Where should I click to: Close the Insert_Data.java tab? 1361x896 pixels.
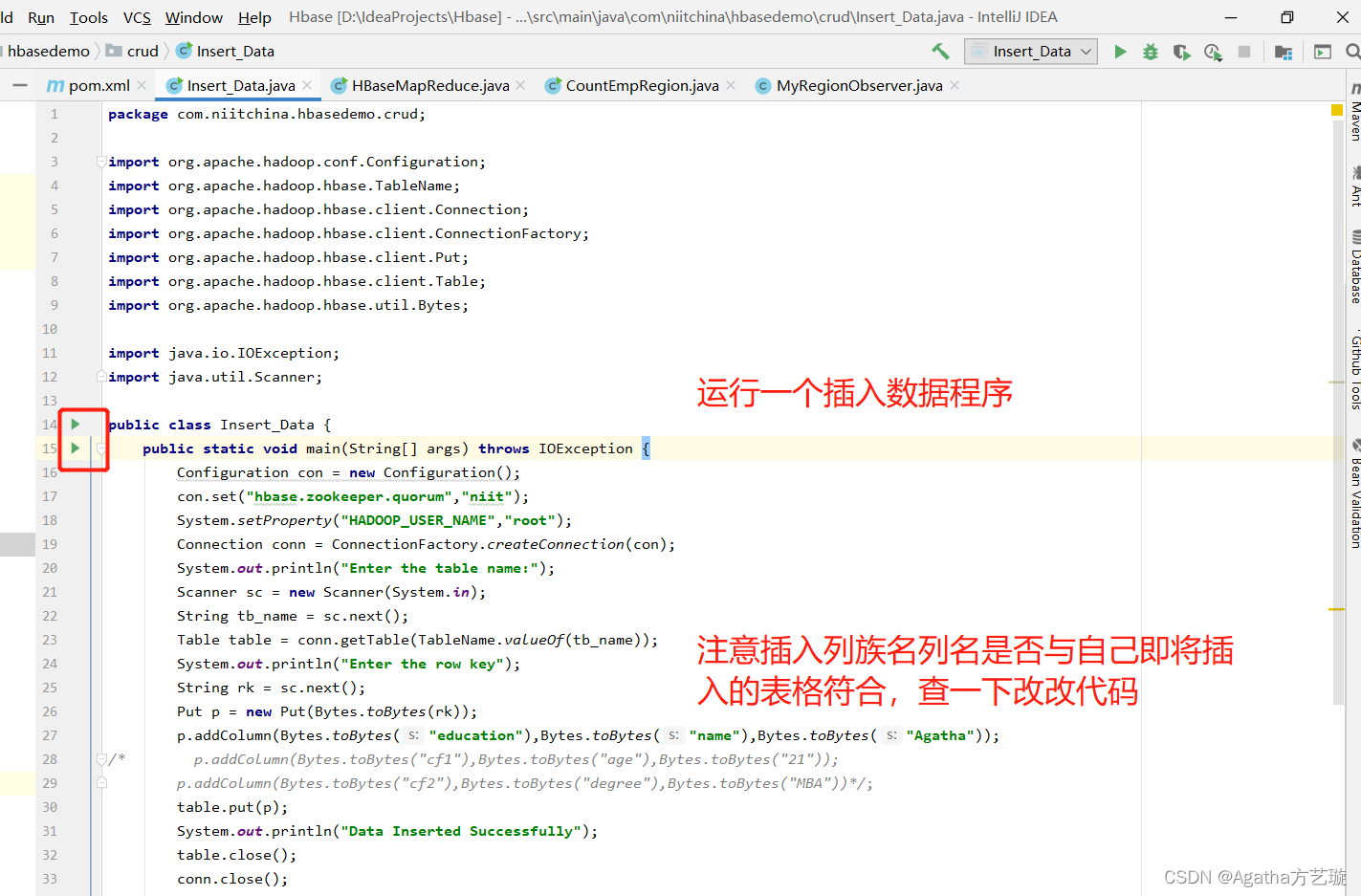tap(307, 85)
